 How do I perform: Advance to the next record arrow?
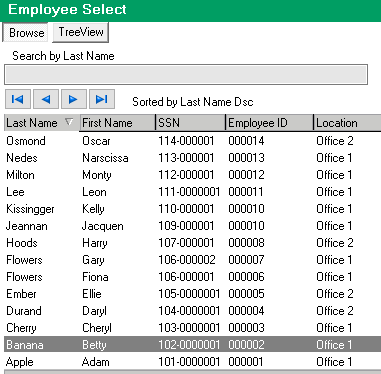(x=74, y=99)
